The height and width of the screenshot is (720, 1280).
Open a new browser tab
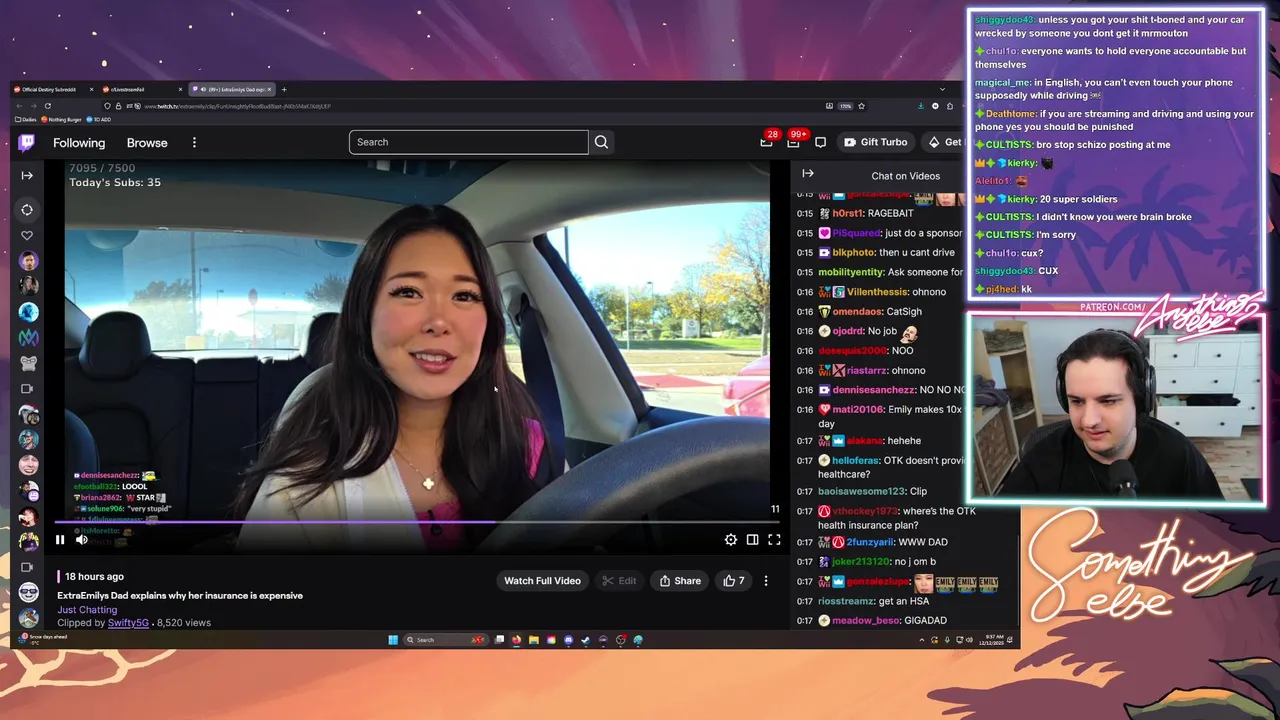point(284,90)
